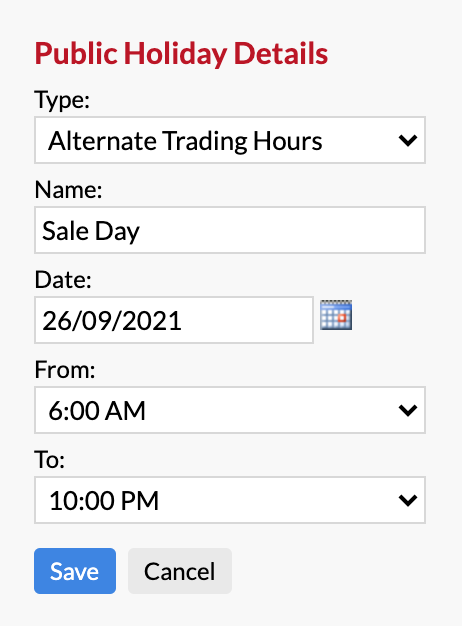The height and width of the screenshot is (626, 462).
Task: Click empty space inside Name field after text
Action: click(x=280, y=230)
